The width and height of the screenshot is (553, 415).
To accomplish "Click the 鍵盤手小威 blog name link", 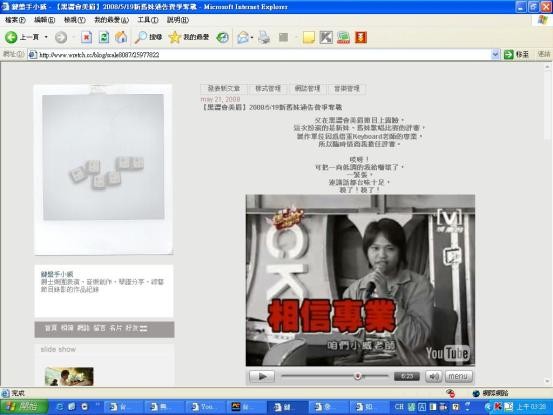I will tap(57, 274).
